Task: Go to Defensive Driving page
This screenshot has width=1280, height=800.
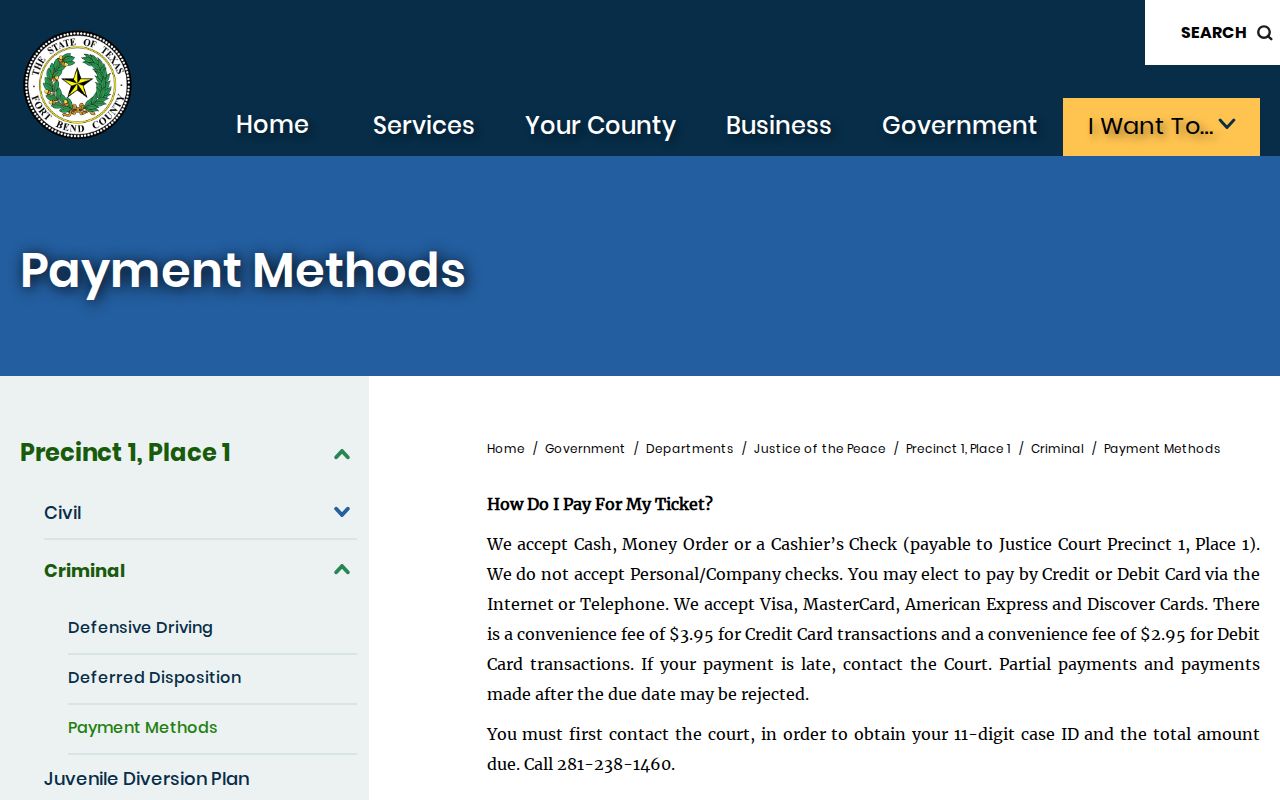Action: [x=140, y=628]
